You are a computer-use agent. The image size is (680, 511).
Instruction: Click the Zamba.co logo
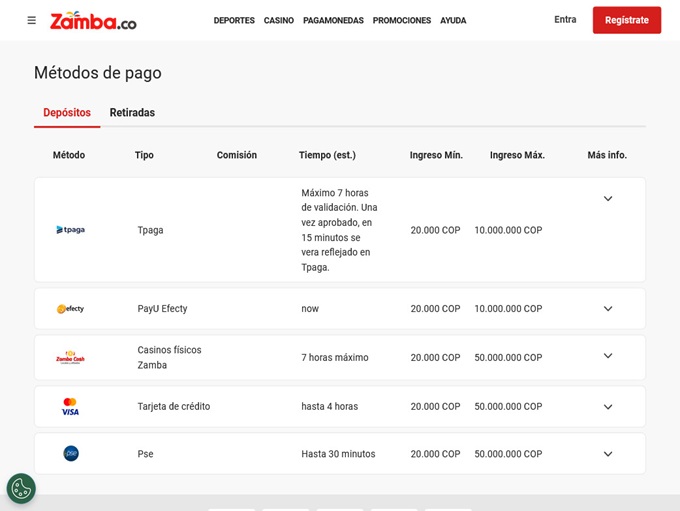[x=93, y=21]
